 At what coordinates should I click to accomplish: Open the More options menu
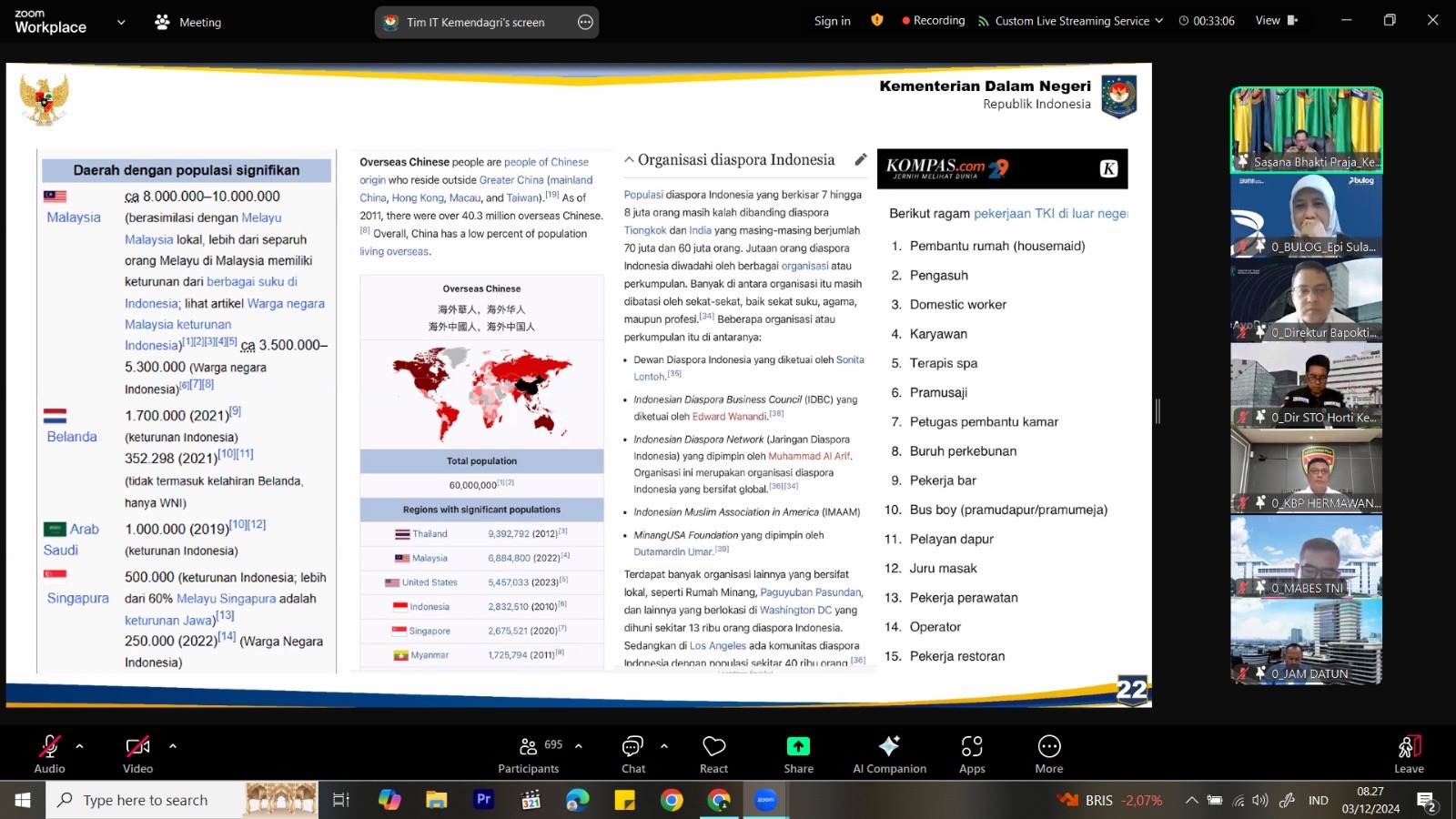point(1049,754)
